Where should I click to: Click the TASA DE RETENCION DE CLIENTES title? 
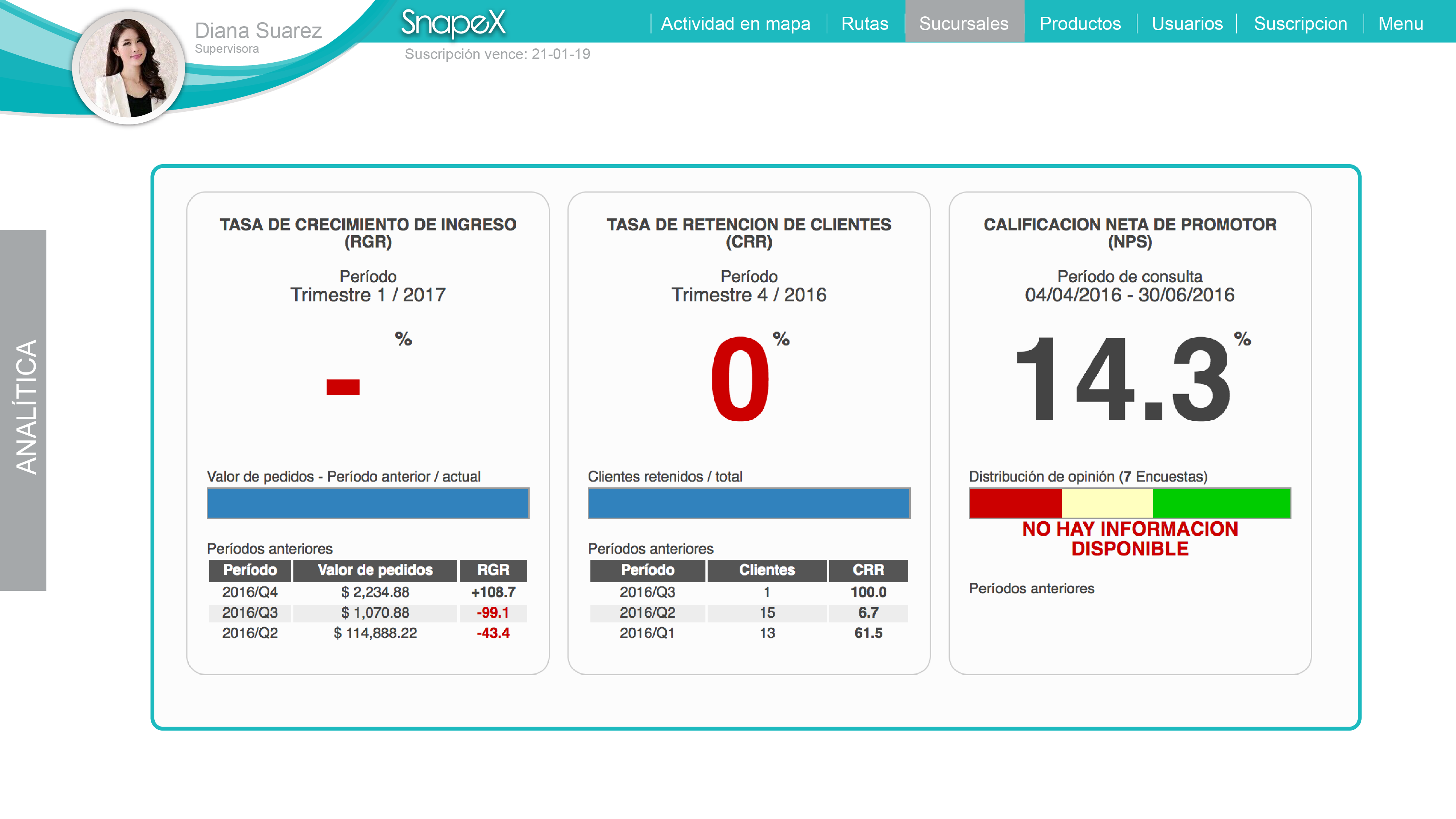point(749,233)
